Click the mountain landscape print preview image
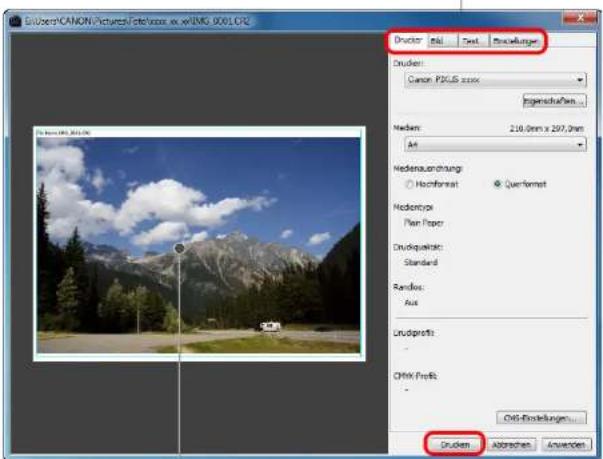The height and width of the screenshot is (459, 603). [198, 245]
